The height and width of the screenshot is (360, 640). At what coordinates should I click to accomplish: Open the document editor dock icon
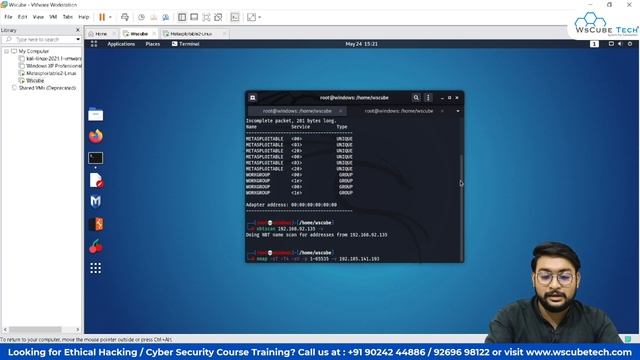[96, 180]
